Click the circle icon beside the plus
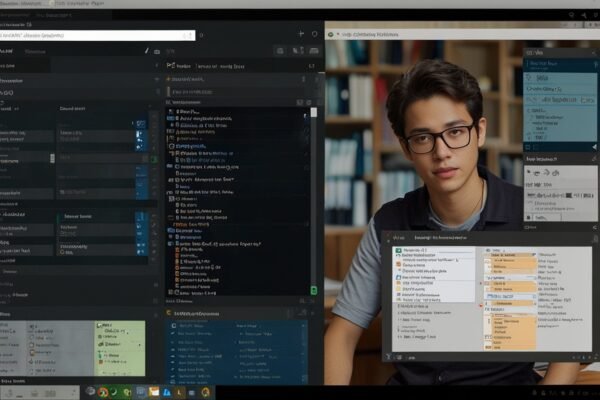This screenshot has height=400, width=600. (x=315, y=34)
